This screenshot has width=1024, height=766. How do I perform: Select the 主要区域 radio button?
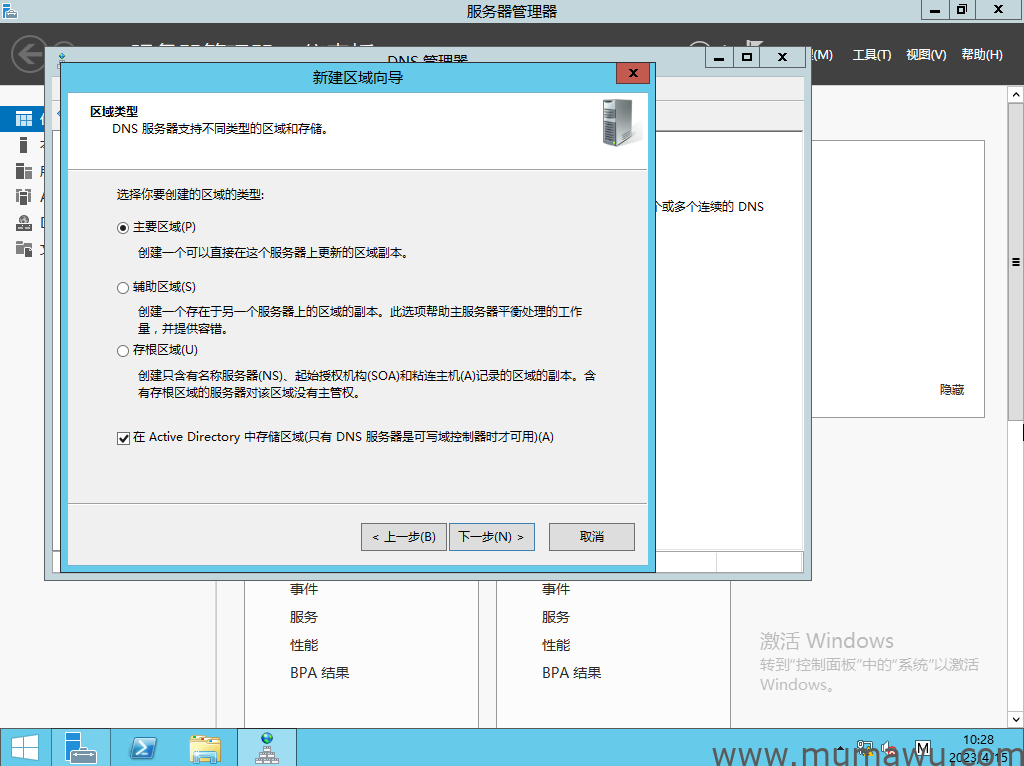[122, 227]
